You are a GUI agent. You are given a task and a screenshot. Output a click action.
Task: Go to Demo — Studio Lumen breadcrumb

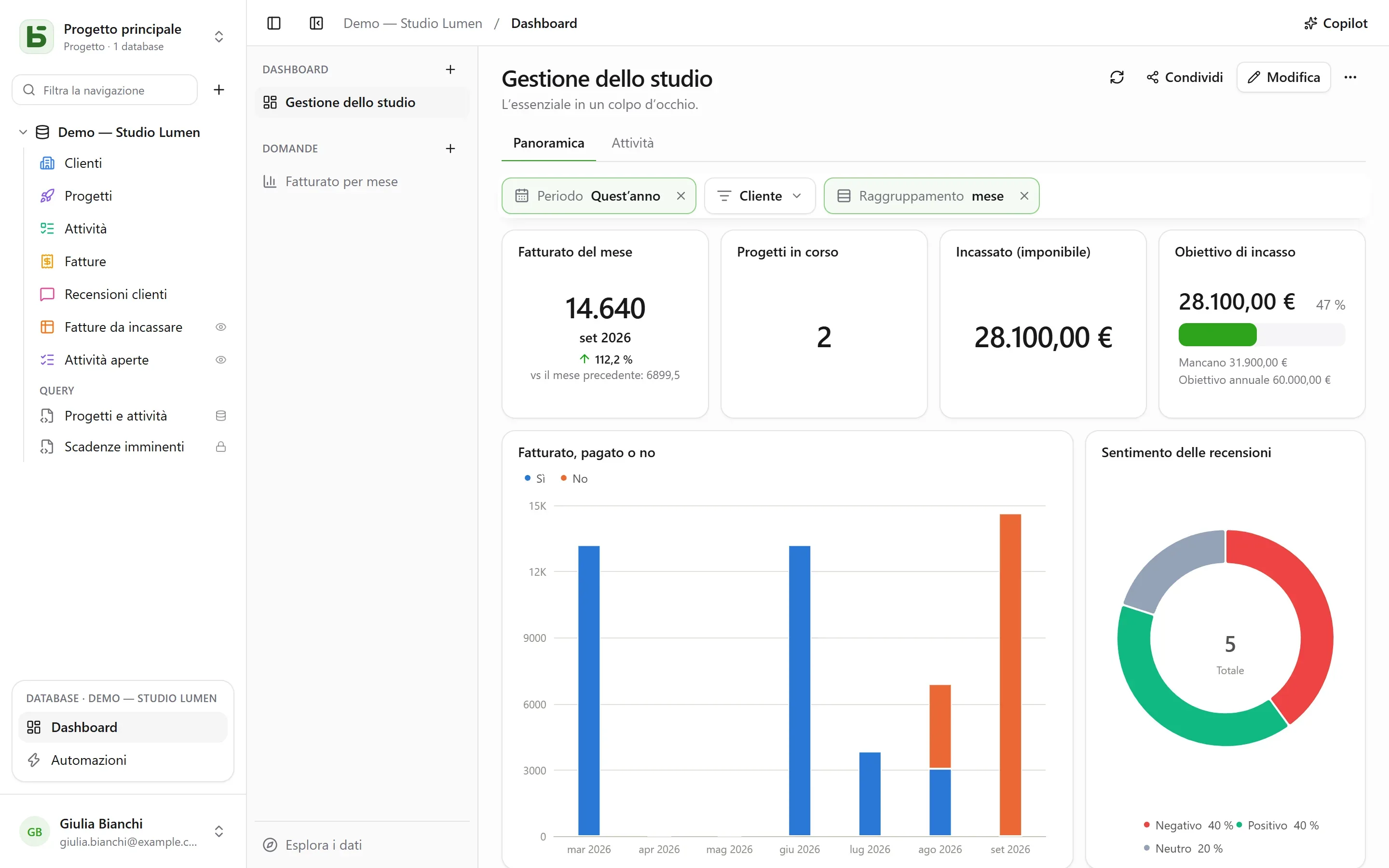[413, 23]
